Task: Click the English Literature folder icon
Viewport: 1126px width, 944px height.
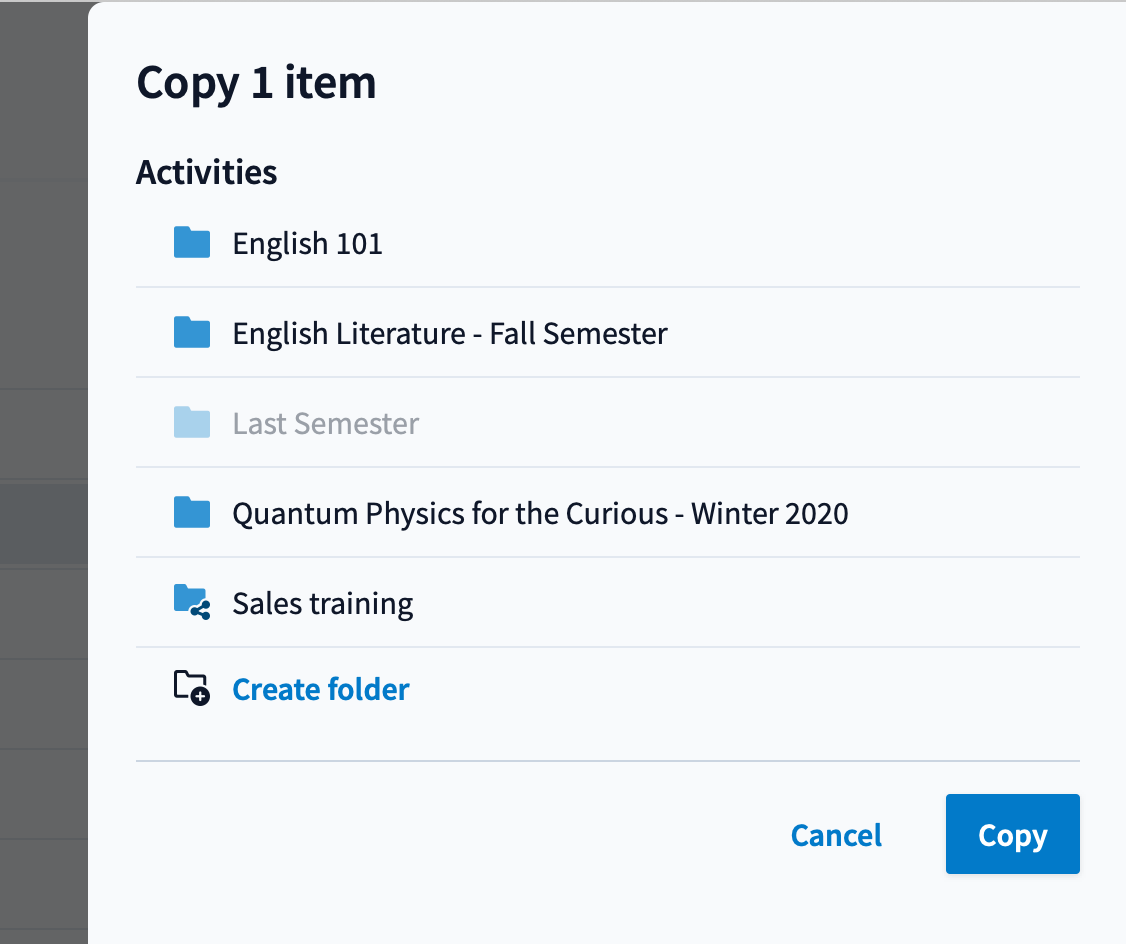Action: (x=192, y=332)
